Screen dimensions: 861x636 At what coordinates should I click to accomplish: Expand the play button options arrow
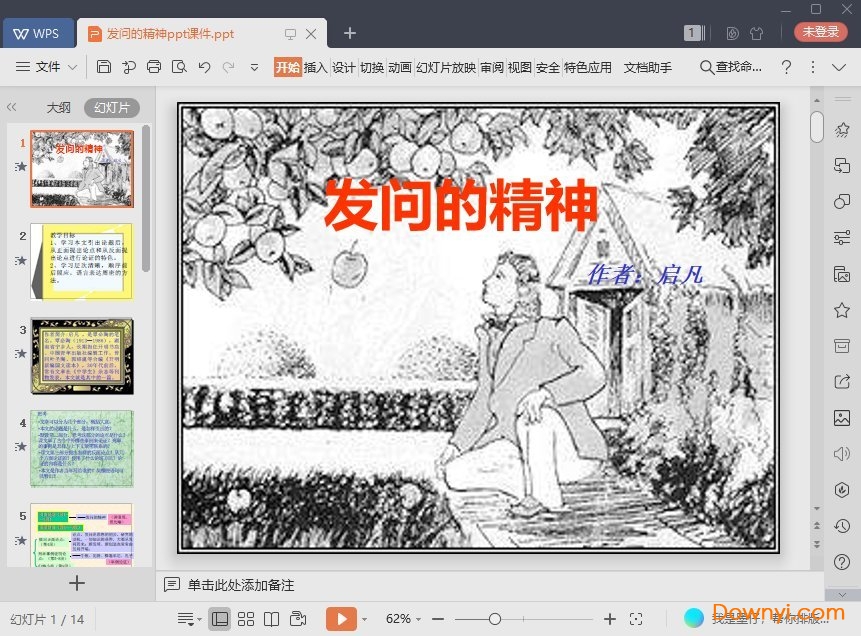pos(364,618)
